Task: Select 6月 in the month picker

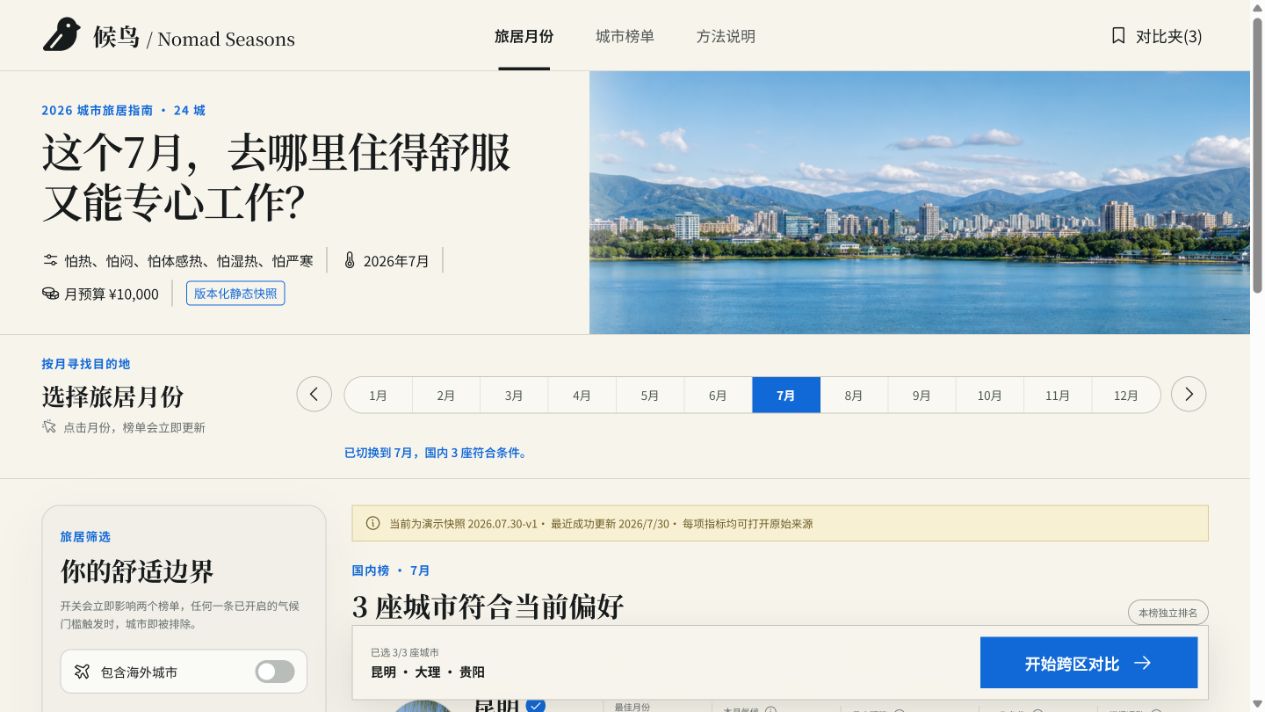Action: [x=718, y=395]
